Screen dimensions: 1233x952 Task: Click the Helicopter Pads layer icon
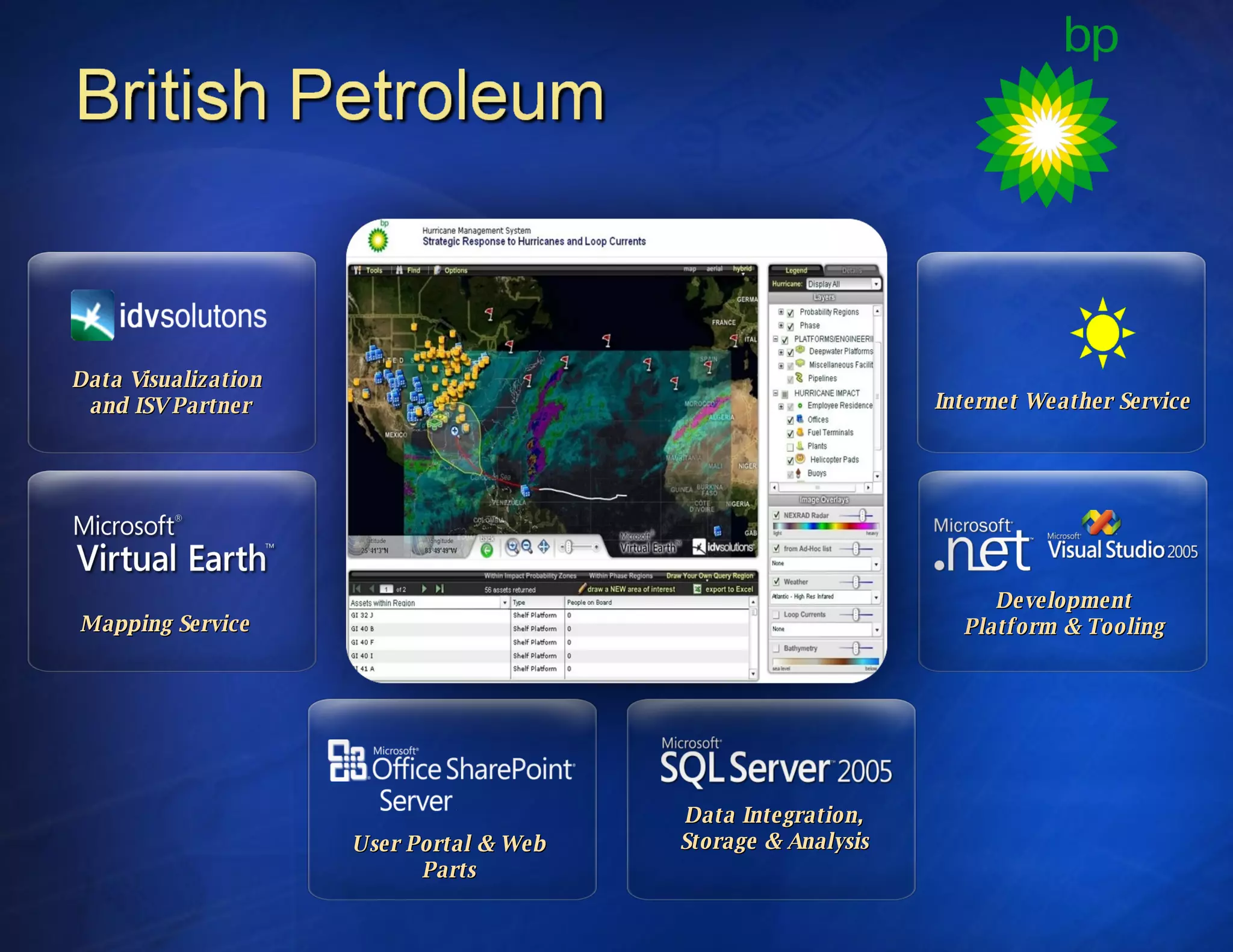tap(801, 459)
